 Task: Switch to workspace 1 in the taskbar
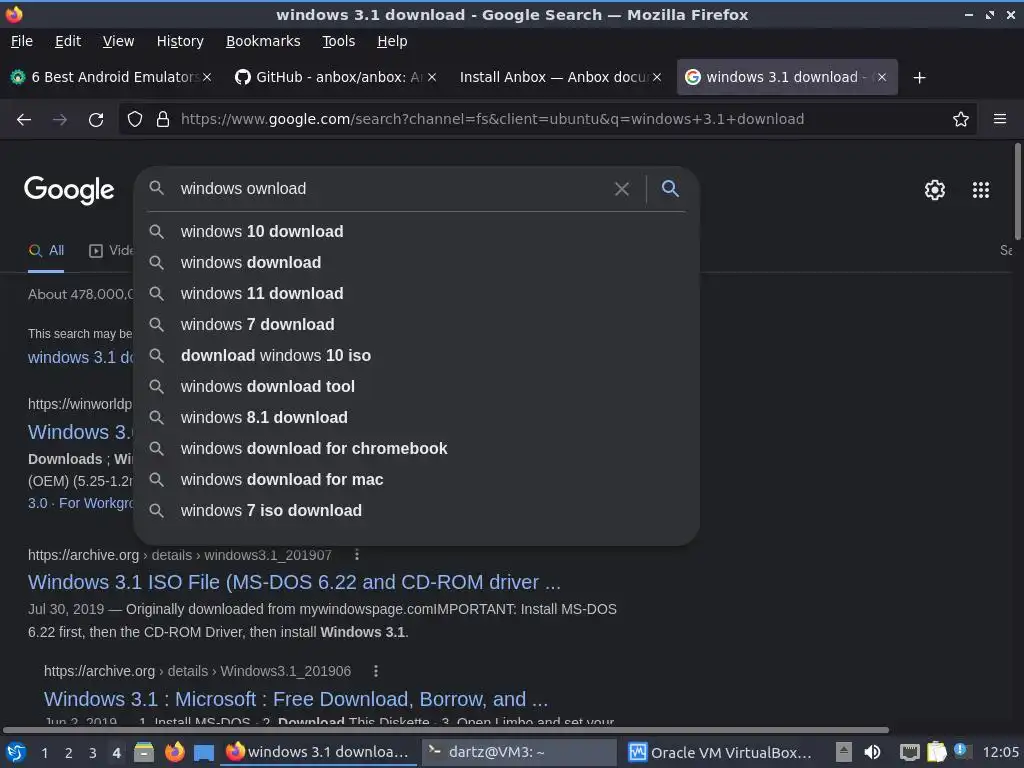click(x=44, y=753)
